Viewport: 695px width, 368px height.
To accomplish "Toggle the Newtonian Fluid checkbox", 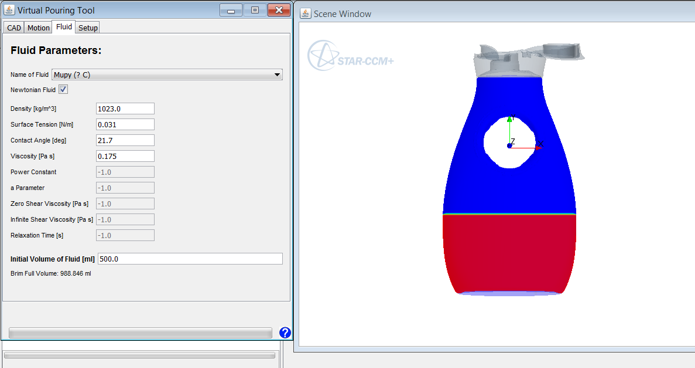I will point(63,90).
